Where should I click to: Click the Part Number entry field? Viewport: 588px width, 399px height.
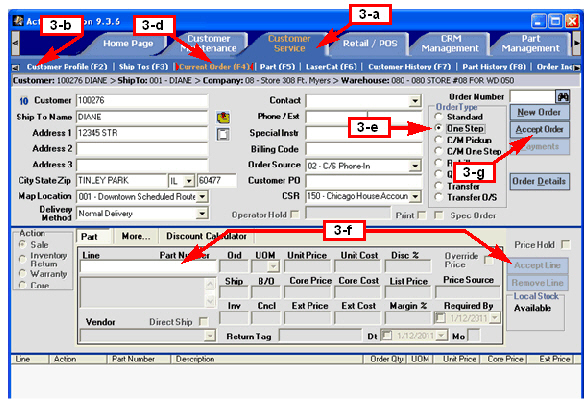(x=148, y=267)
